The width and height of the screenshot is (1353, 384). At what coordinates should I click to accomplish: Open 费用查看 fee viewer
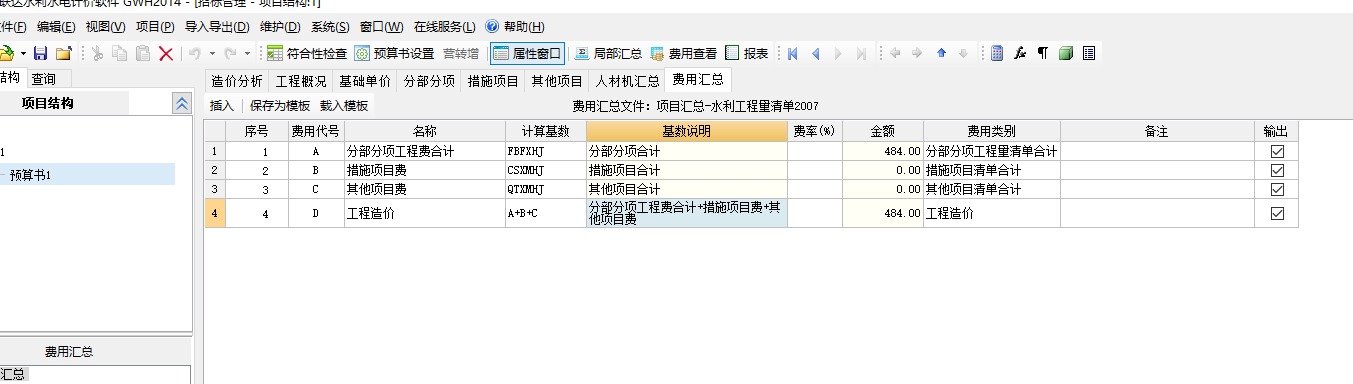[684, 53]
